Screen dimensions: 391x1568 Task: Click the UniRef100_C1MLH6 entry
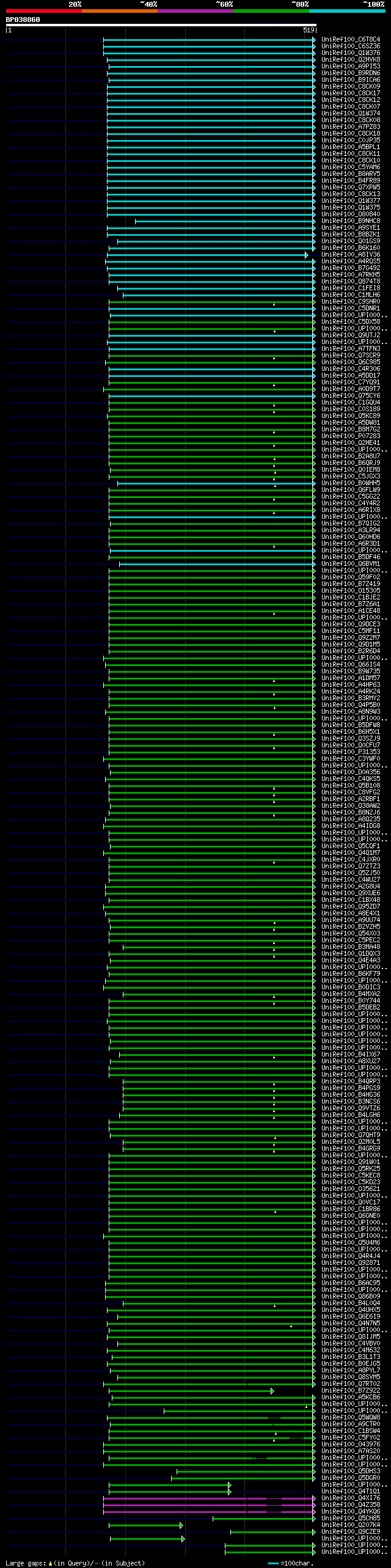coord(351,295)
